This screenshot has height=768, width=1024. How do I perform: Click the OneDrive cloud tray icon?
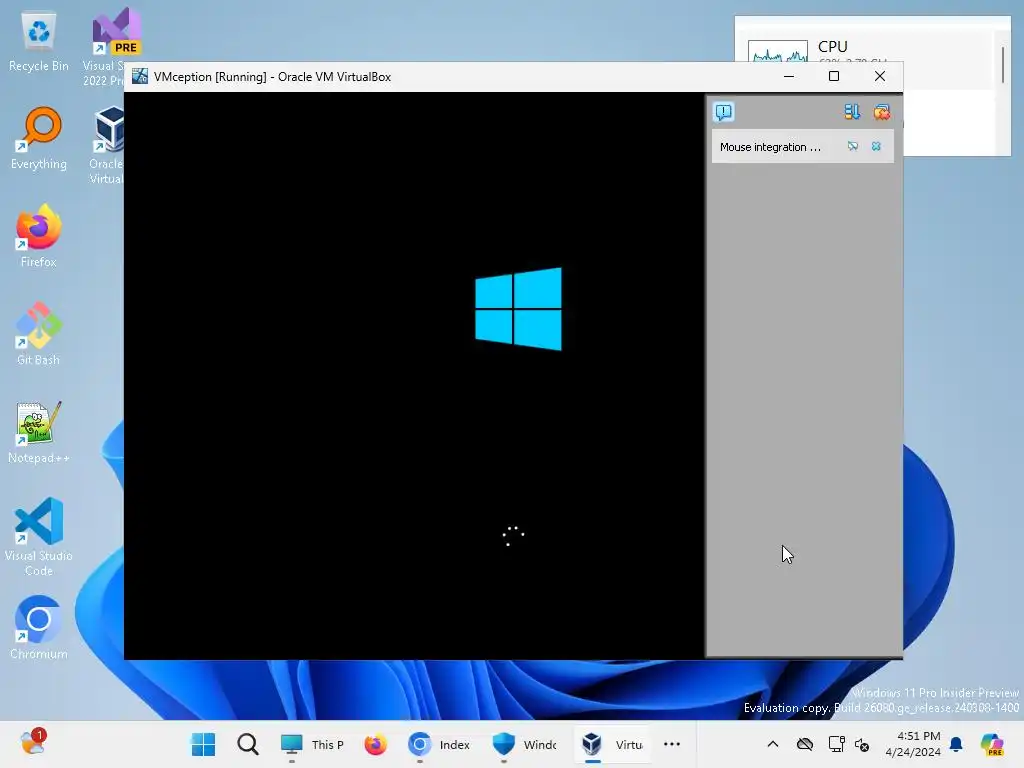pos(805,744)
